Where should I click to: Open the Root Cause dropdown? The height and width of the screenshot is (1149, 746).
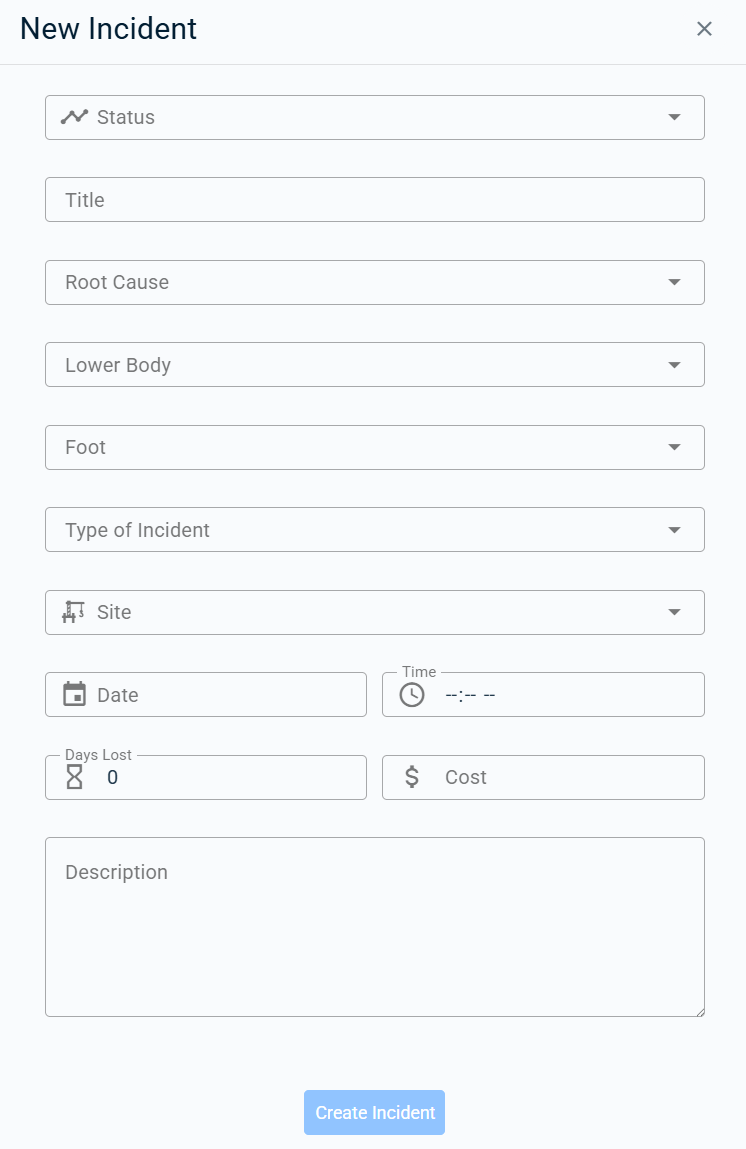374,282
